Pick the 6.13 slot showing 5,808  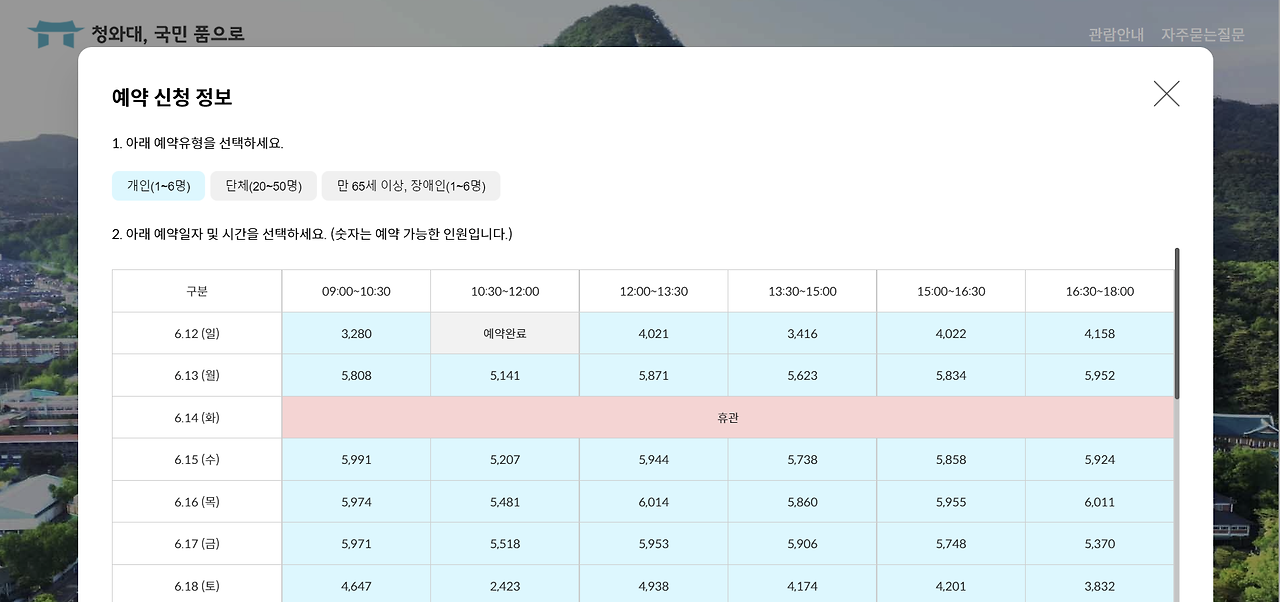pyautogui.click(x=356, y=375)
